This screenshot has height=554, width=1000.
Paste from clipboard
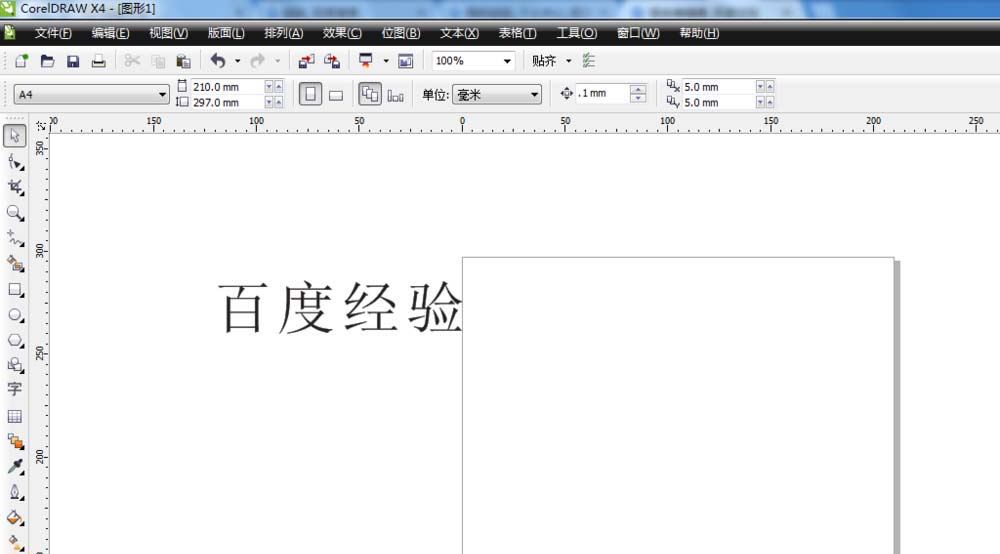[183, 61]
